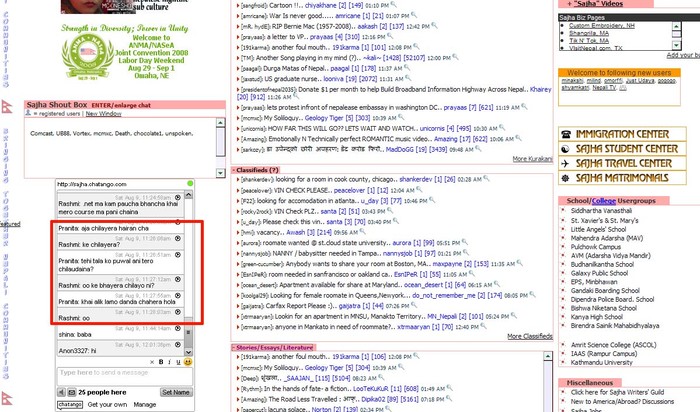
Task: Click the emoji smiley in chat box
Action: pyautogui.click(x=188, y=361)
